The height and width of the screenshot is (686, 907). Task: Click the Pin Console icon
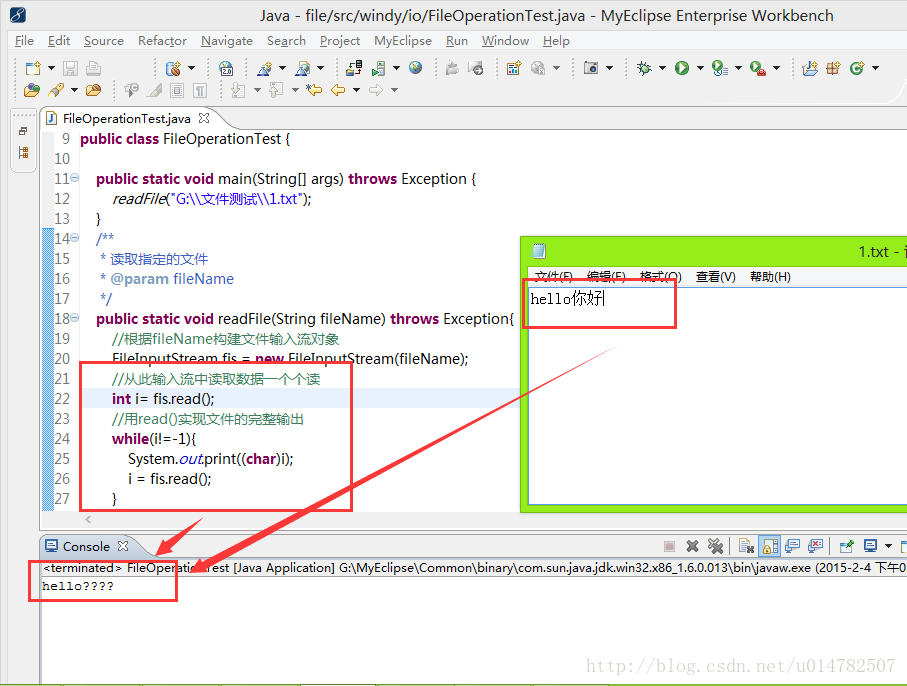coord(846,546)
